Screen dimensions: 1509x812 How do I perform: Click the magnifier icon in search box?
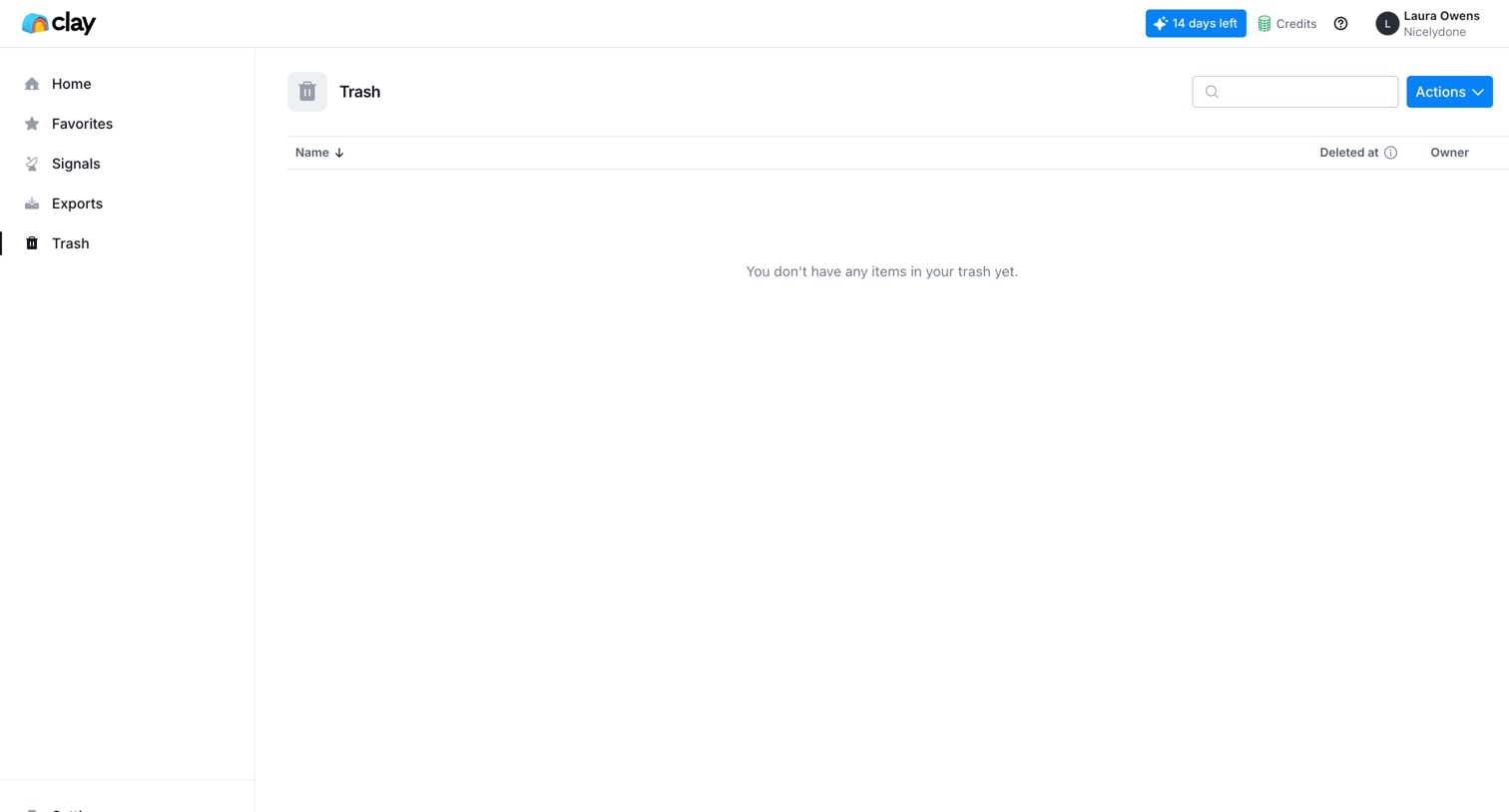pos(1212,92)
